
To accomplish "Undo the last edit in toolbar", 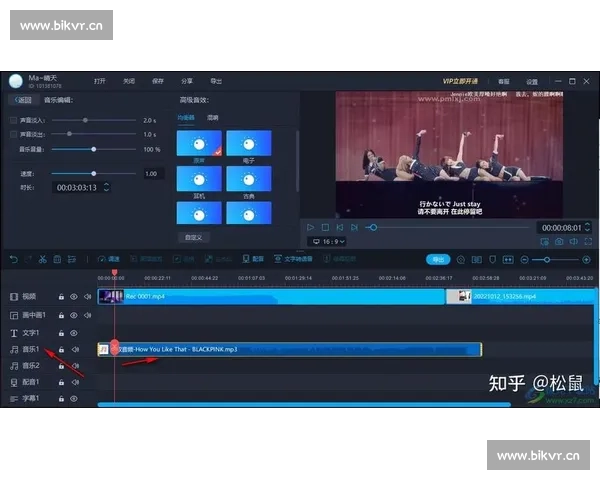I will 14,260.
